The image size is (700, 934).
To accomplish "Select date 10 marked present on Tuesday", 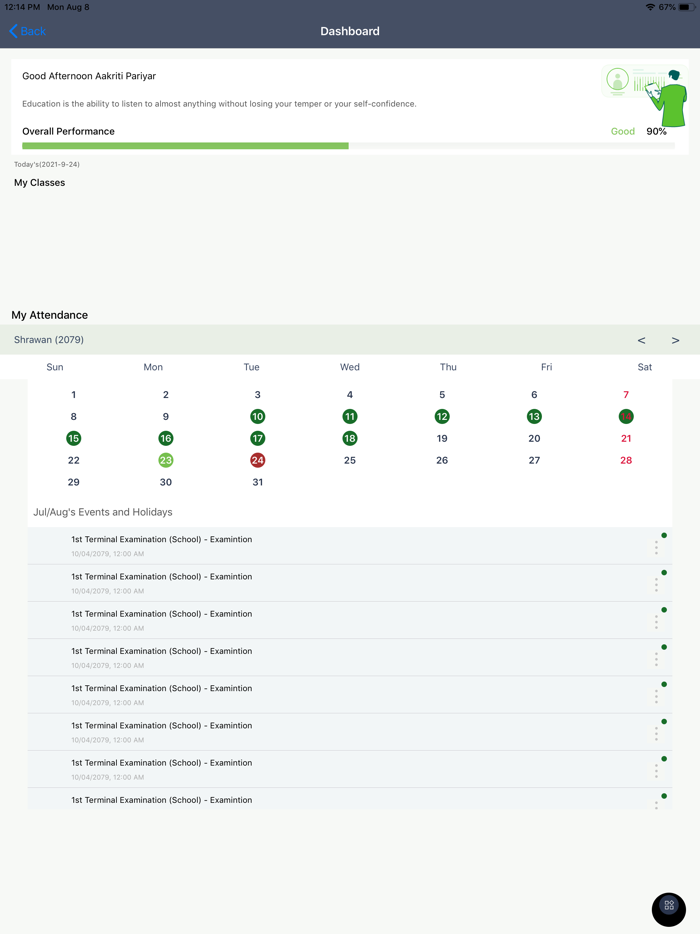I will [x=257, y=416].
